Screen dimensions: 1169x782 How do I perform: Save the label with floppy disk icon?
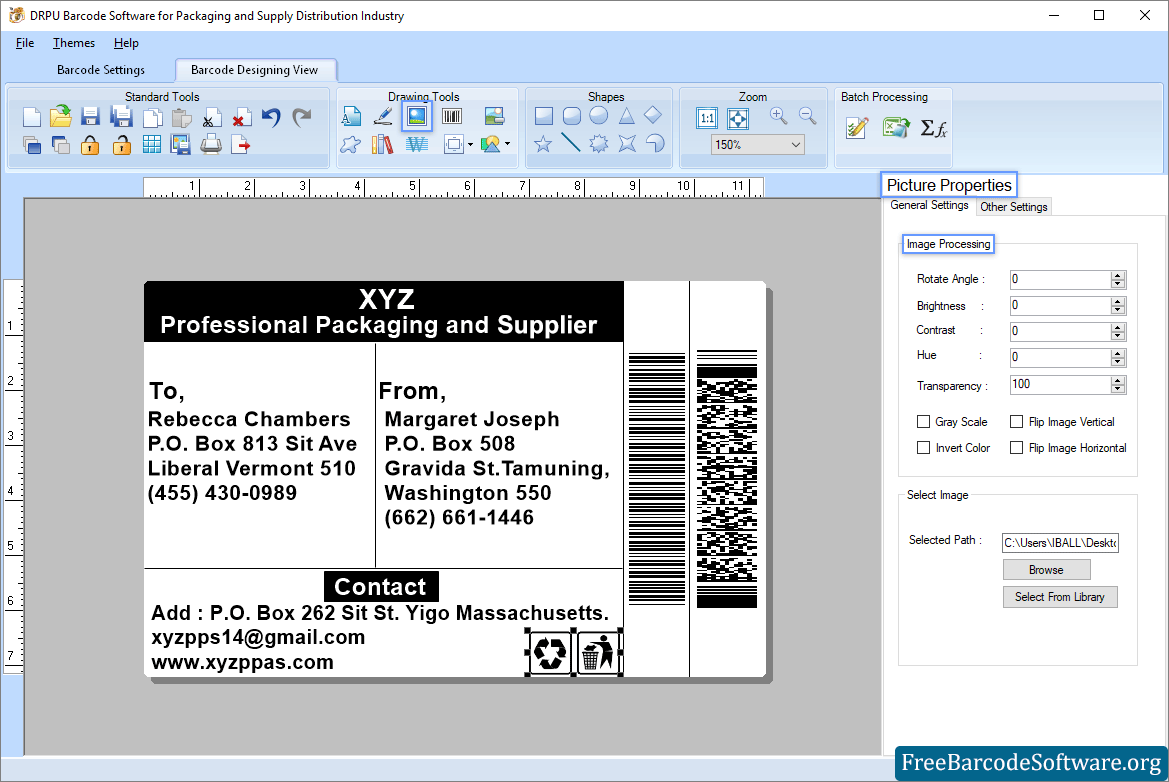point(90,116)
